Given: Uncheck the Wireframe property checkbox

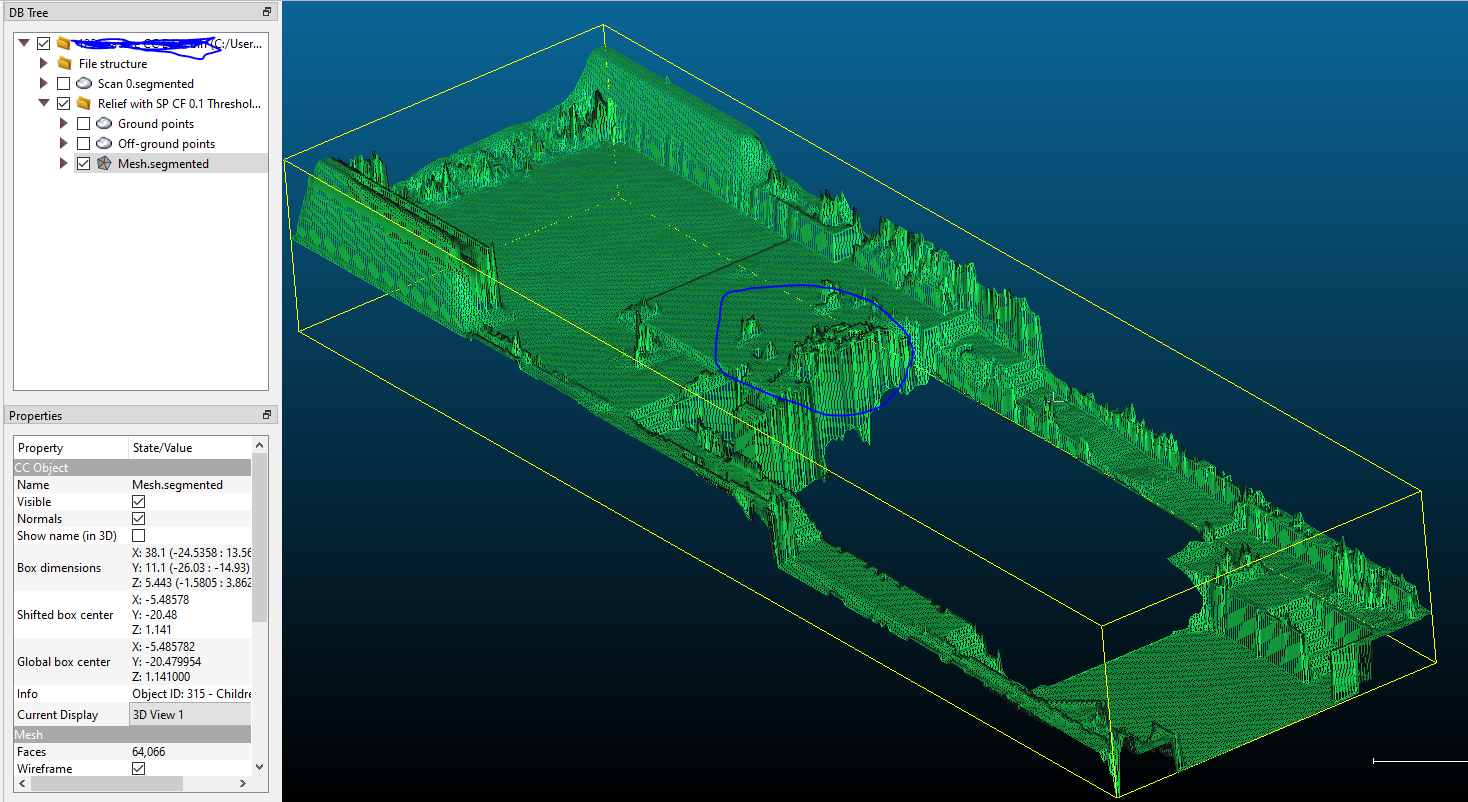Looking at the screenshot, I should (139, 769).
